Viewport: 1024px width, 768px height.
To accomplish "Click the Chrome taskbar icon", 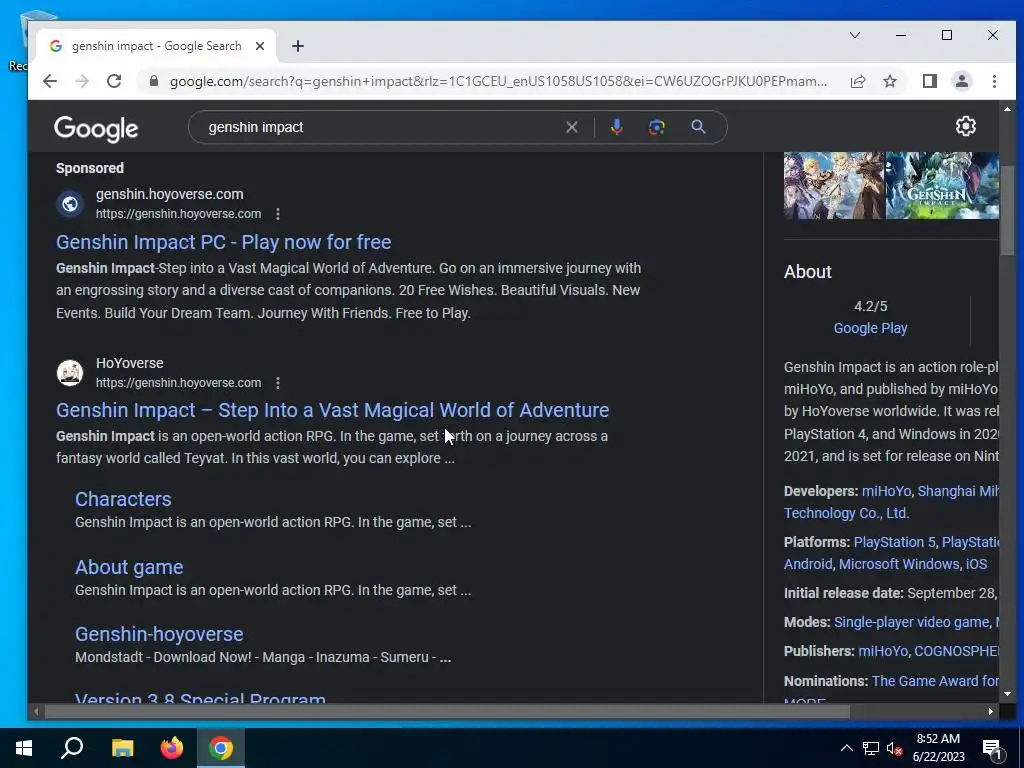I will pos(221,748).
